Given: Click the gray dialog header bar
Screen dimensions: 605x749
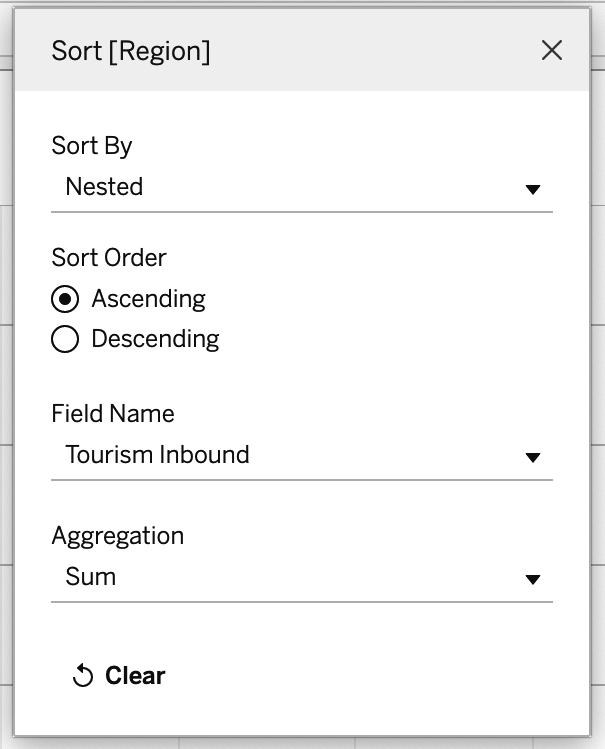Looking at the screenshot, I should click(x=302, y=50).
